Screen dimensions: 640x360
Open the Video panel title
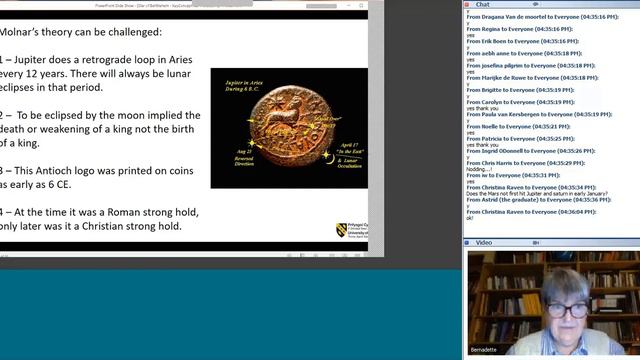[x=484, y=242]
